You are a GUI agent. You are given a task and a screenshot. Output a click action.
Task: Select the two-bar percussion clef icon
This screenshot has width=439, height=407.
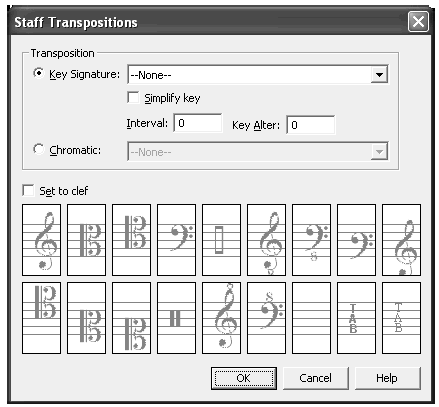[176, 318]
